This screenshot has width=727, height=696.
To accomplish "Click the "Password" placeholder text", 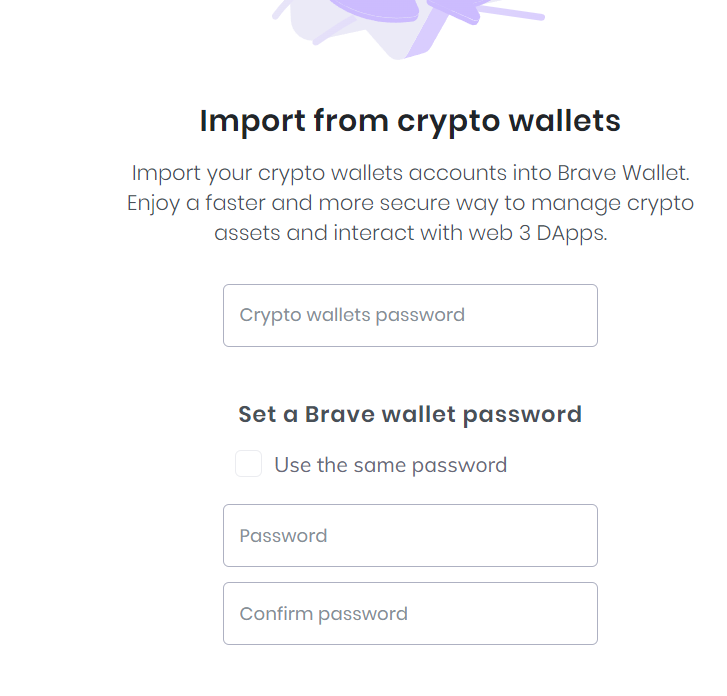I will pyautogui.click(x=283, y=536).
